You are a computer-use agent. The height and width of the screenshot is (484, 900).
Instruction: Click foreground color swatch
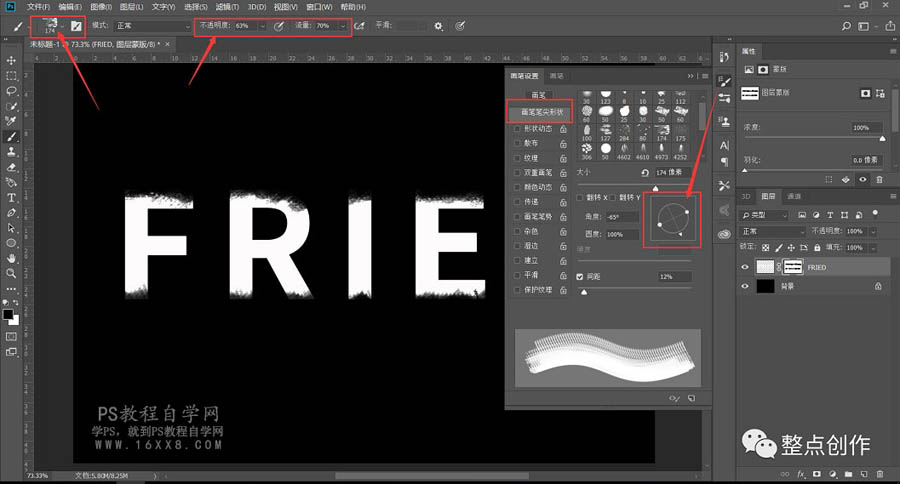pyautogui.click(x=8, y=315)
